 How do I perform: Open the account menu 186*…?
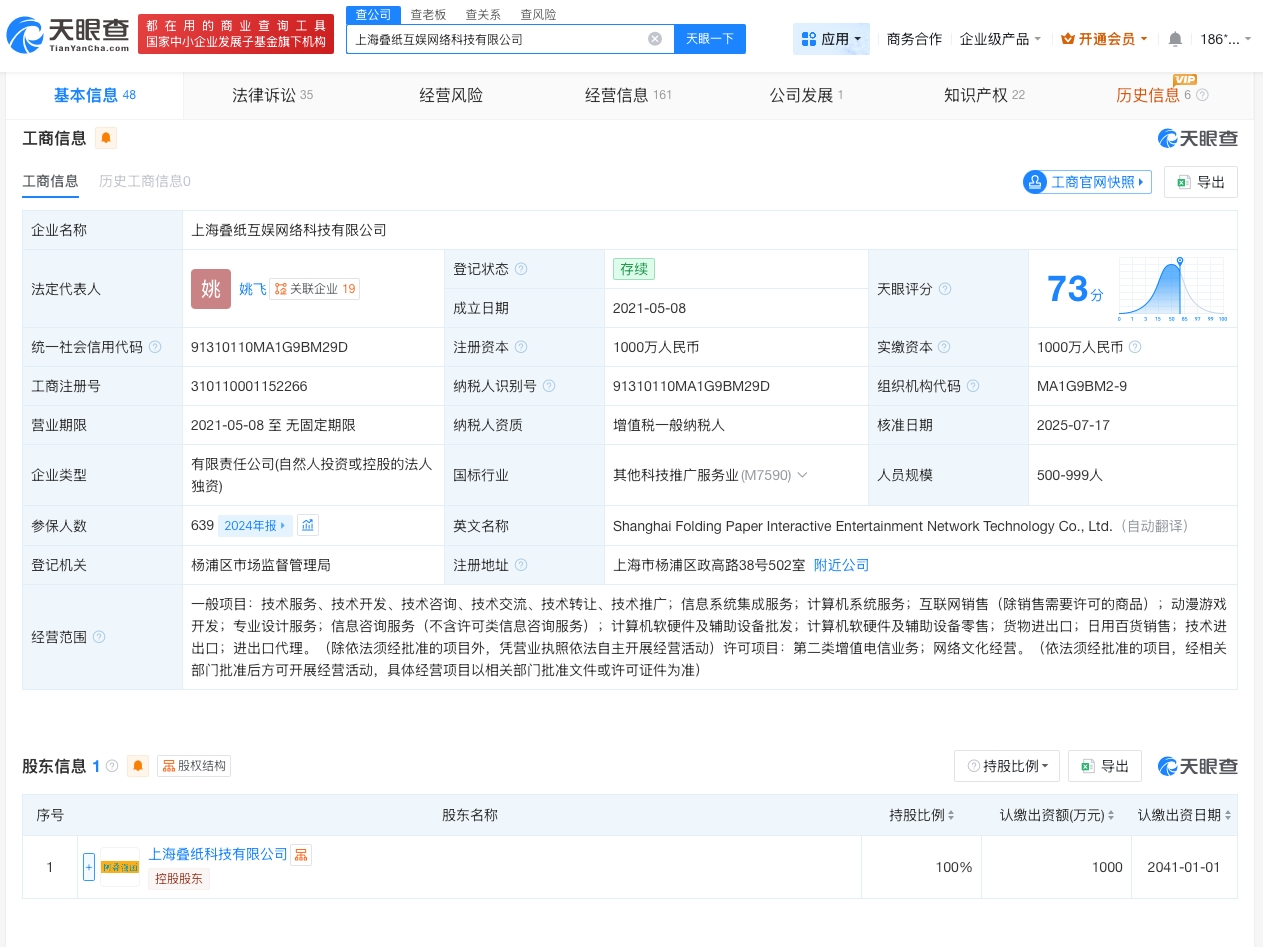[1226, 39]
